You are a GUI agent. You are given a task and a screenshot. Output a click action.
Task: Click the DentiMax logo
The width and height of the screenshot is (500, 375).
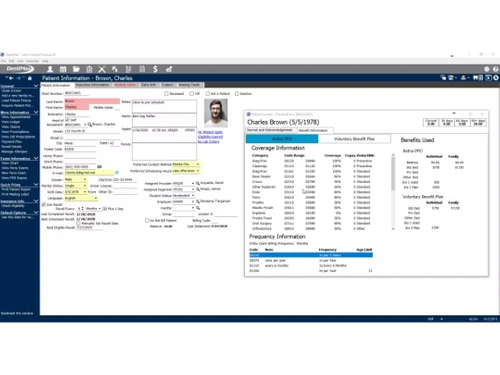tap(19, 69)
